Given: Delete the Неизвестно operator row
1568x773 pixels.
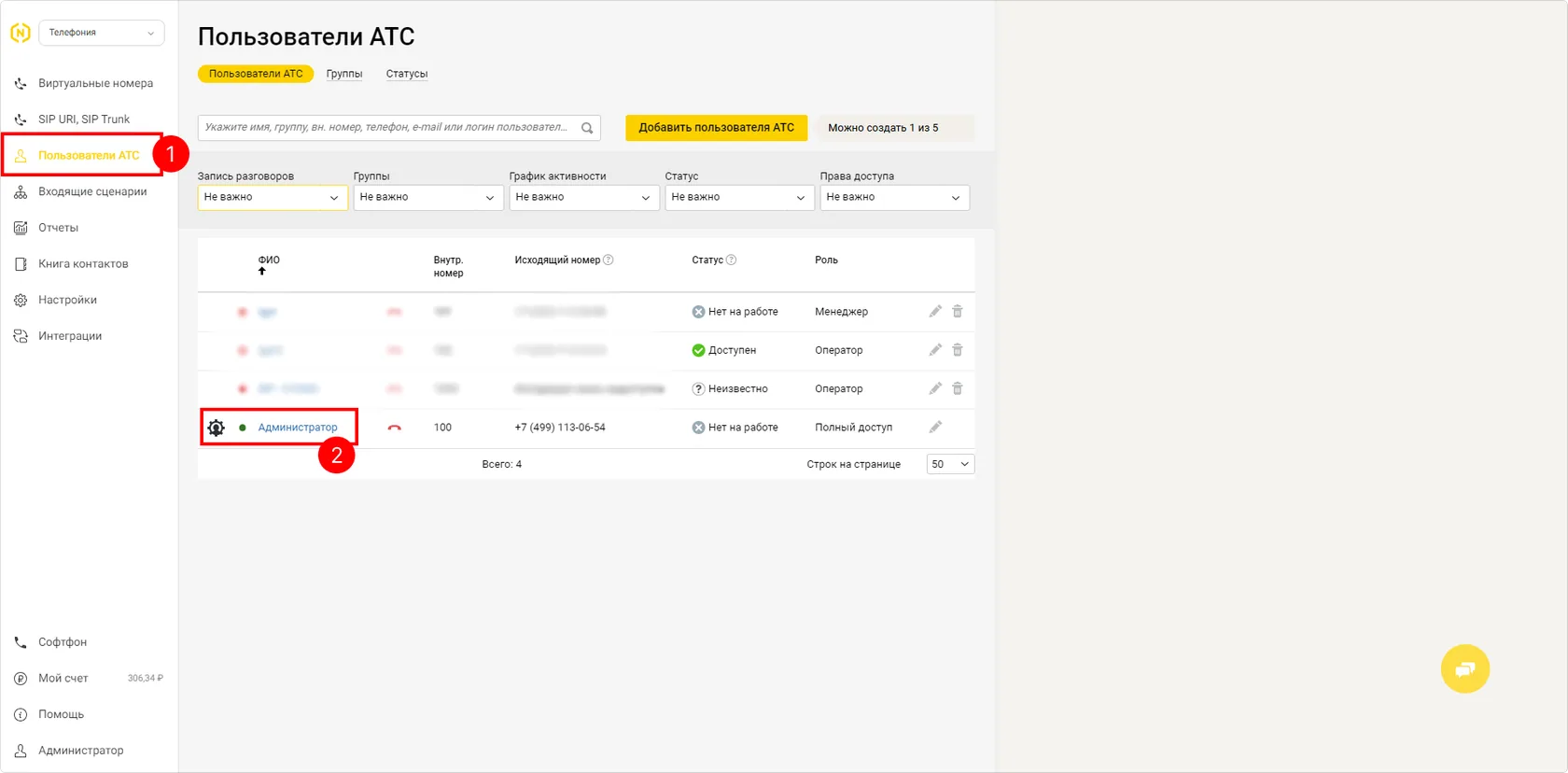Looking at the screenshot, I should point(958,388).
